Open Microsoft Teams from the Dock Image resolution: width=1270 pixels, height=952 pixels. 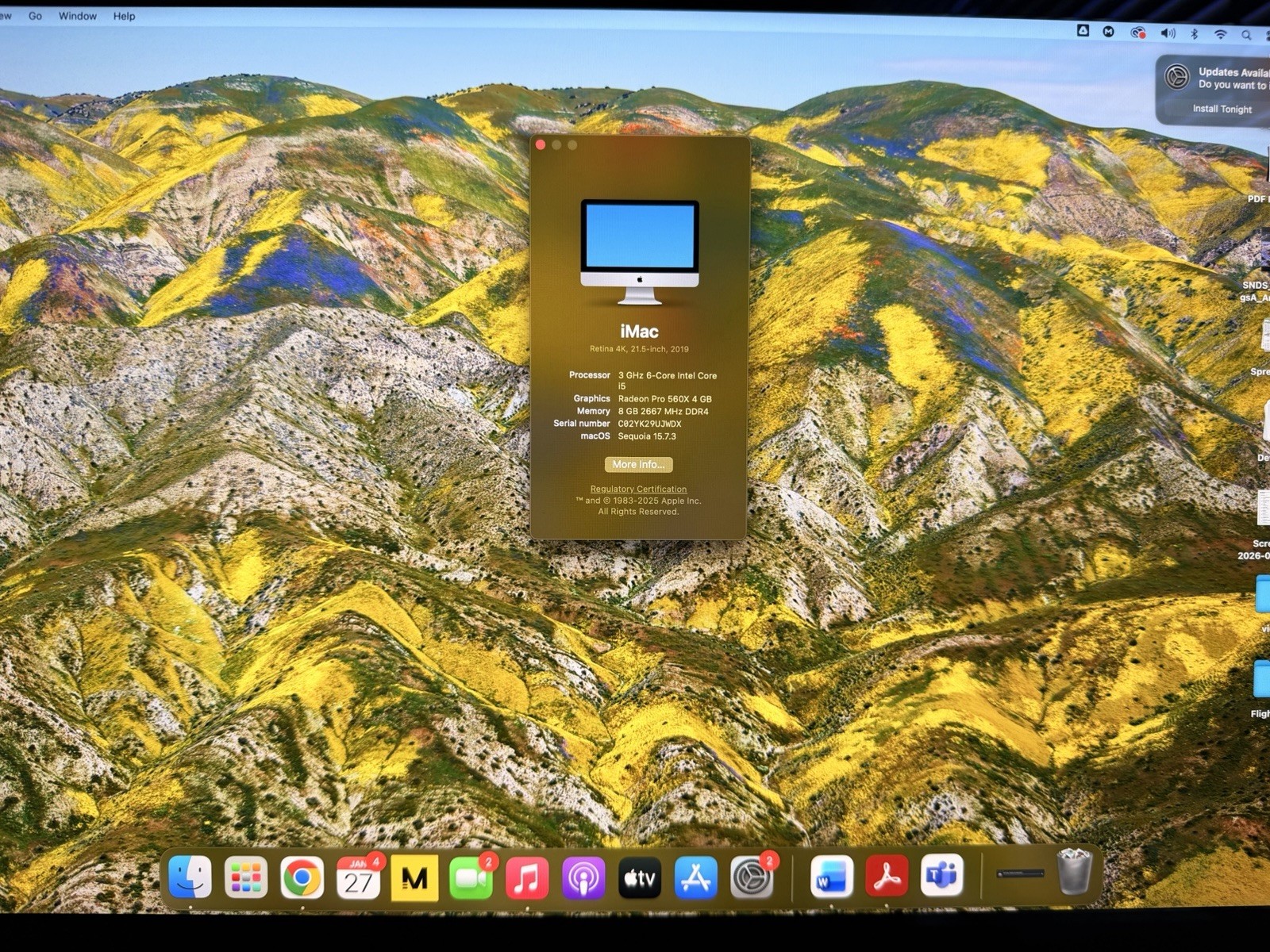942,876
